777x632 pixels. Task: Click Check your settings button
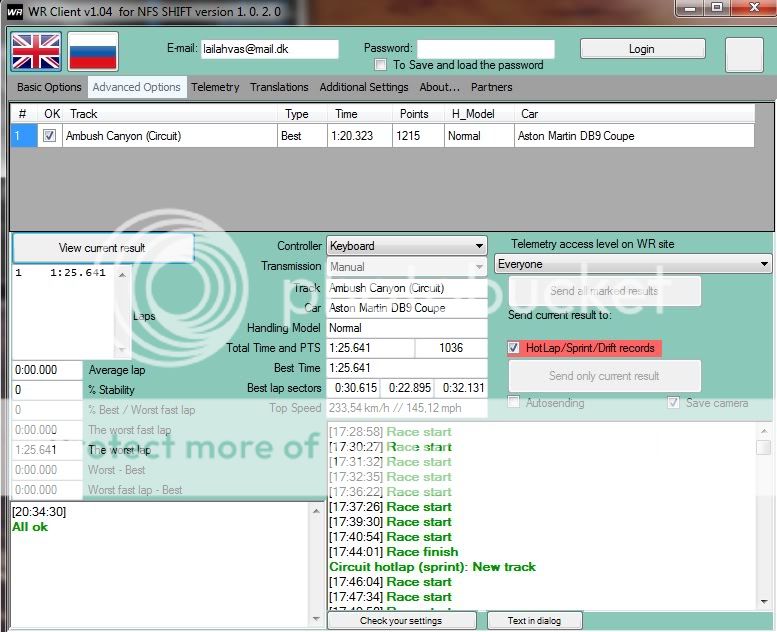[401, 621]
